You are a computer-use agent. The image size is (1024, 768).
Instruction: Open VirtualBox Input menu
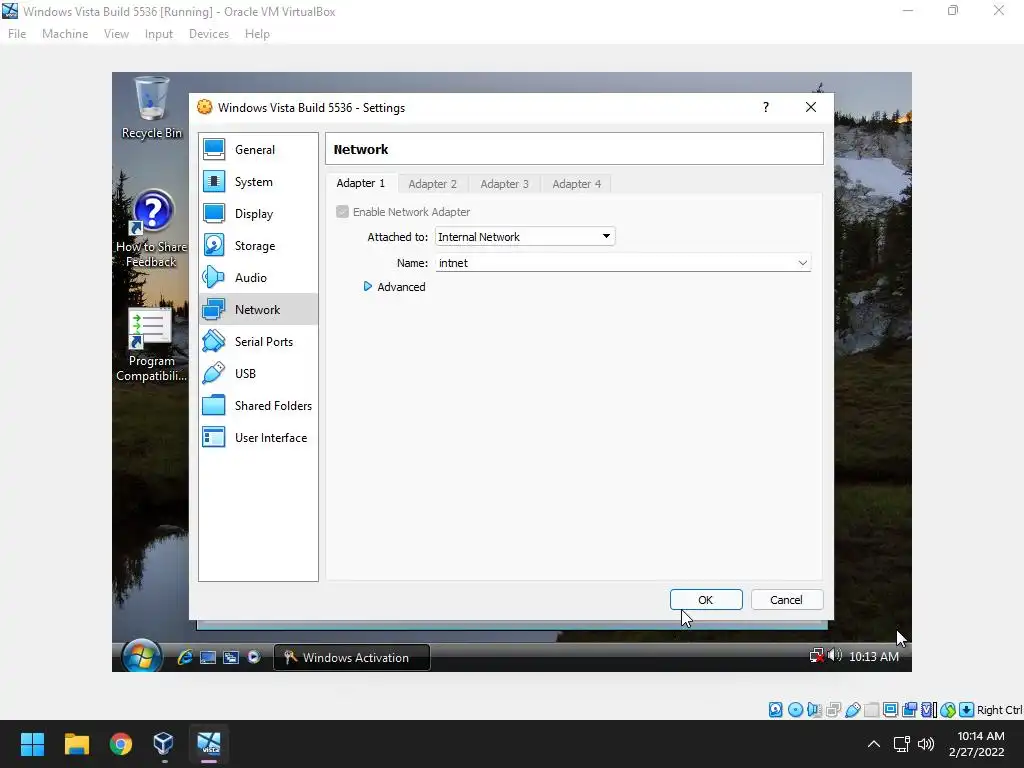pos(159,34)
